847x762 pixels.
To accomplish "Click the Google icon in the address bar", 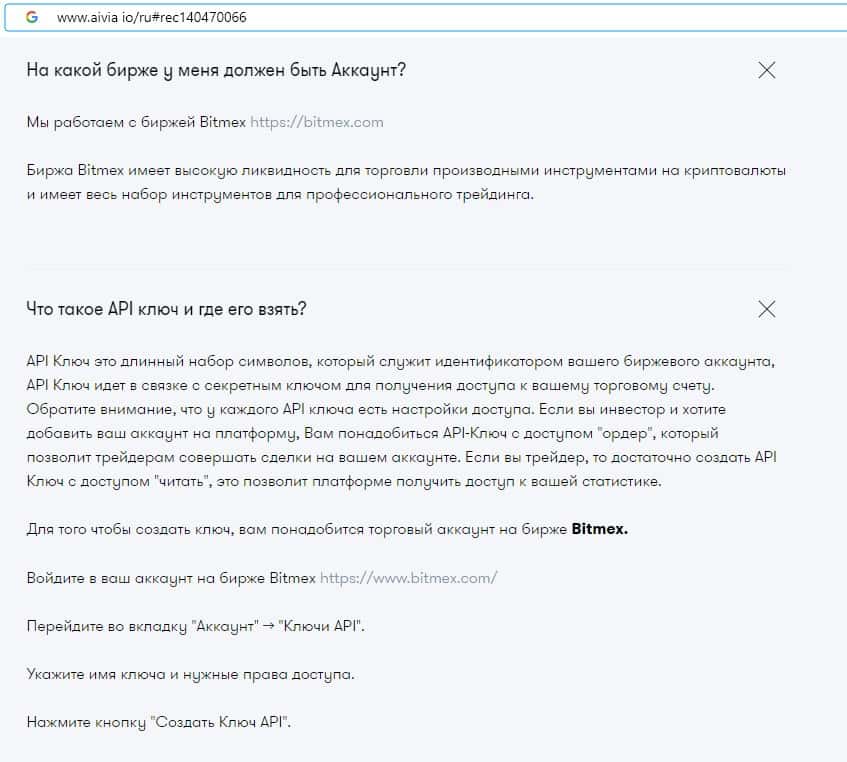I will 32,17.
